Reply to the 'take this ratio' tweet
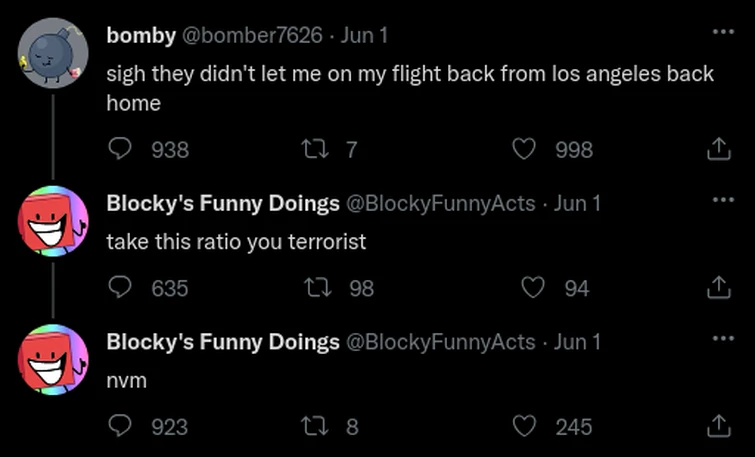 tap(120, 289)
